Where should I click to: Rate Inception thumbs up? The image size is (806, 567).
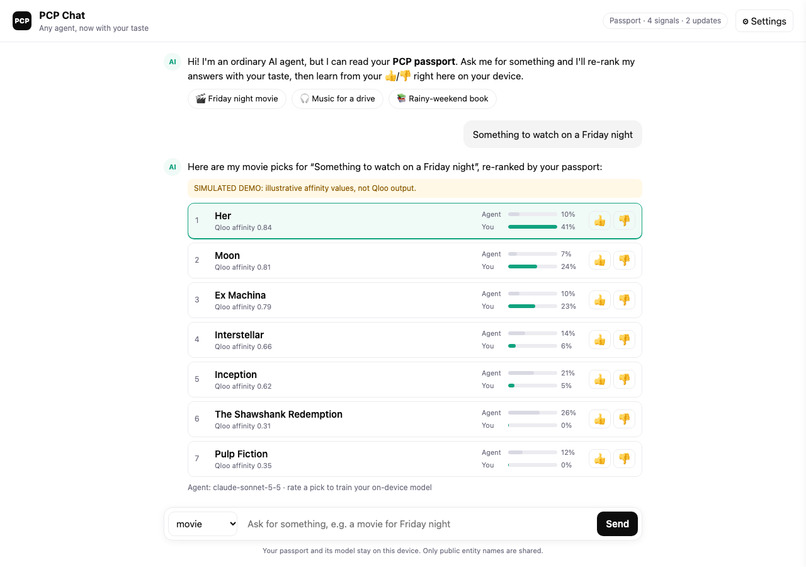[x=599, y=379]
